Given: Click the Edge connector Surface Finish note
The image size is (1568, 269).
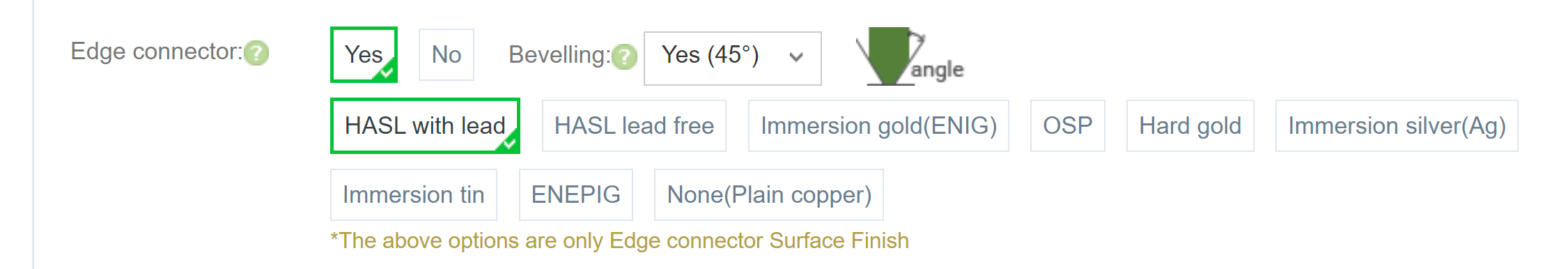Looking at the screenshot, I should pyautogui.click(x=619, y=240).
